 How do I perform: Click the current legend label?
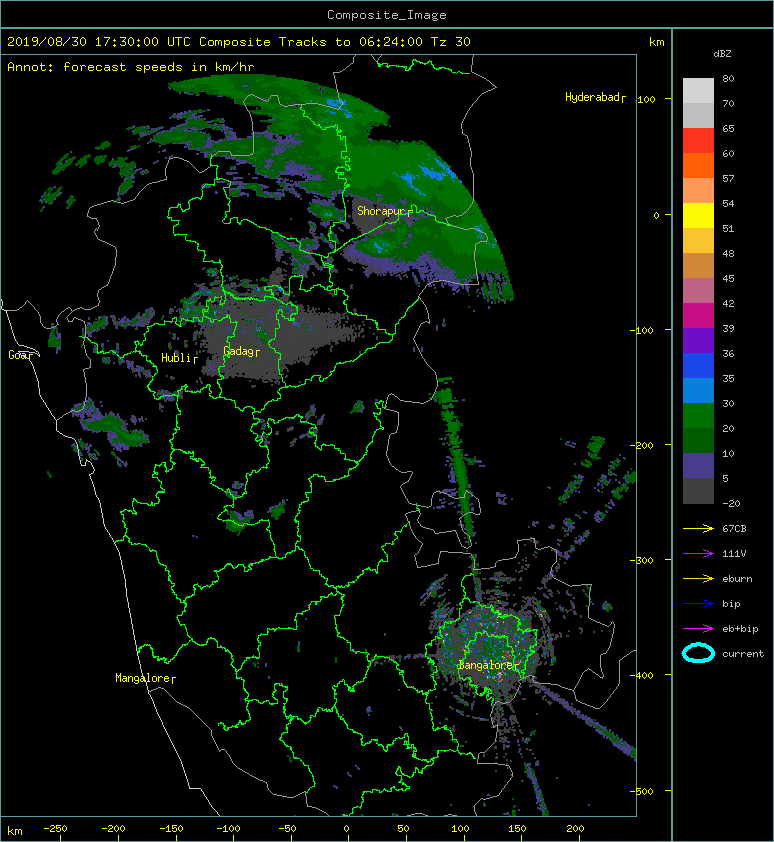(743, 654)
